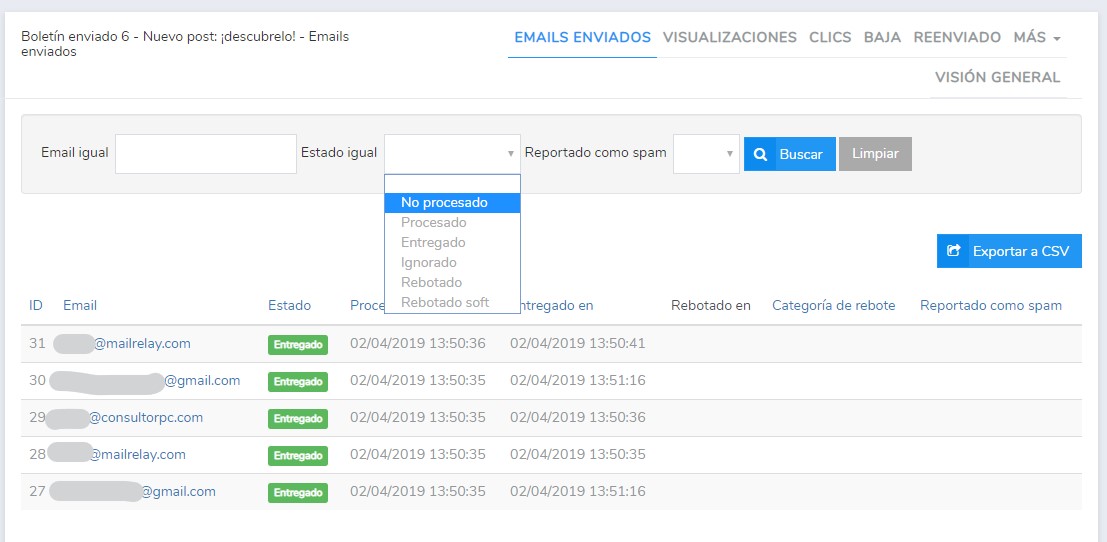The image size is (1107, 542).
Task: Click delivered time 02/04/2019 13:51:16 in row 30
Action: click(x=578, y=381)
